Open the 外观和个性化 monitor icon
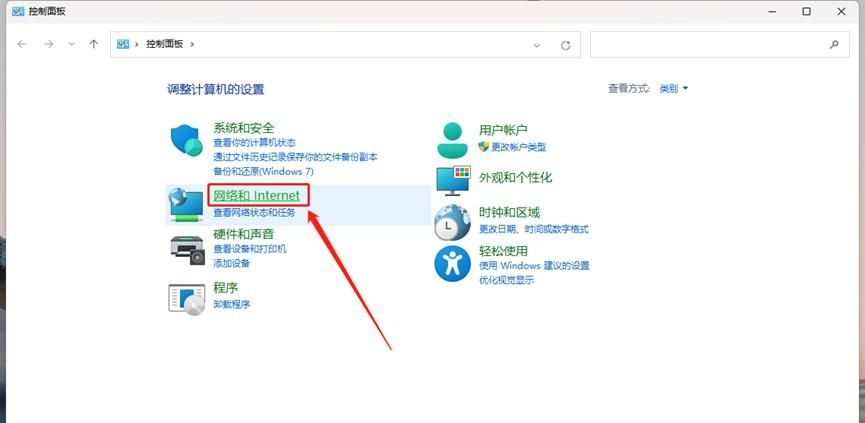Screen dimensions: 865x423 (453, 180)
